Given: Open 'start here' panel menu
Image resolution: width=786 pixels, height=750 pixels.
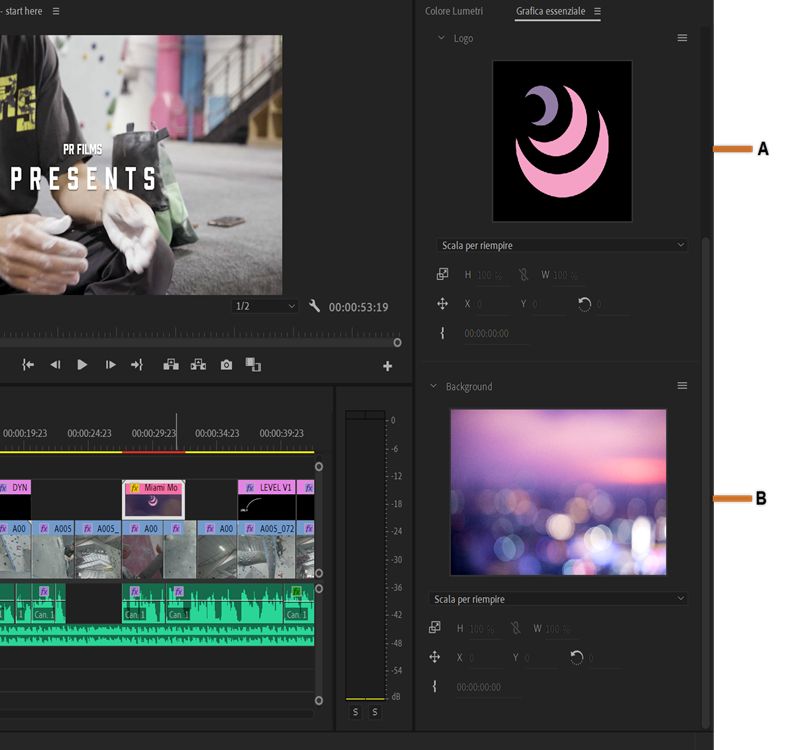Looking at the screenshot, I should [x=56, y=11].
